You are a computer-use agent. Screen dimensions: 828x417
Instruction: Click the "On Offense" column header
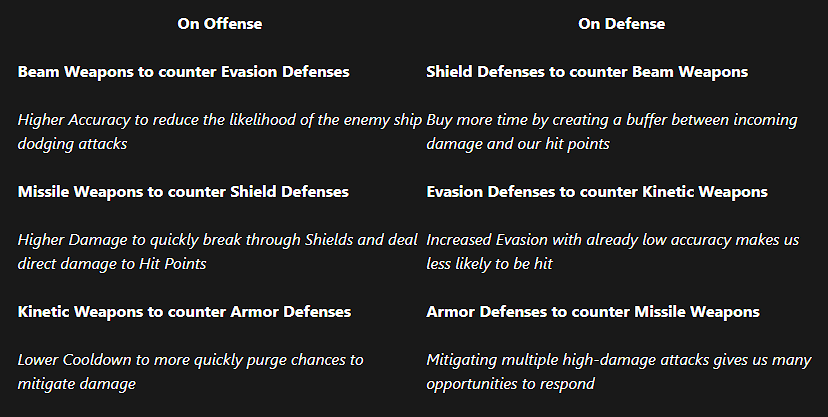(220, 24)
